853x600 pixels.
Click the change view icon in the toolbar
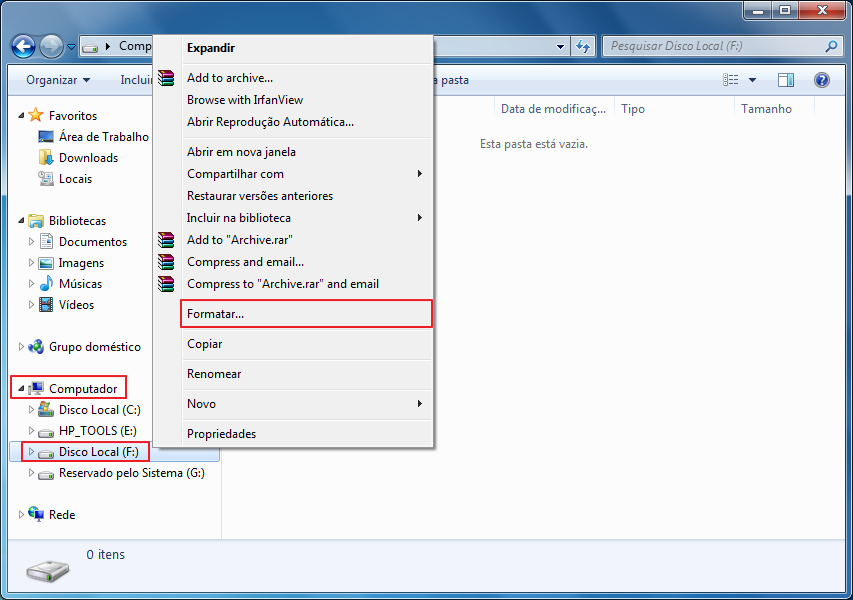pos(731,80)
